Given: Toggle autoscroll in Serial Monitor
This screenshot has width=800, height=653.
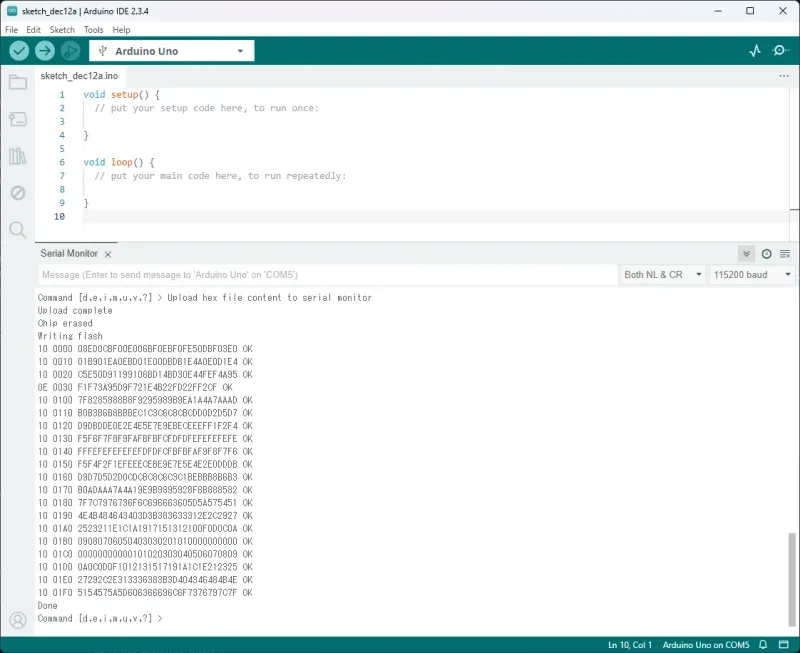Looking at the screenshot, I should 746,254.
